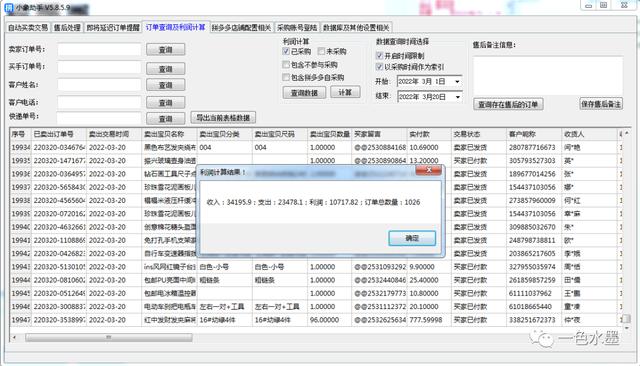
Task: Click the table's vertical scroll down arrow
Action: coord(627,328)
